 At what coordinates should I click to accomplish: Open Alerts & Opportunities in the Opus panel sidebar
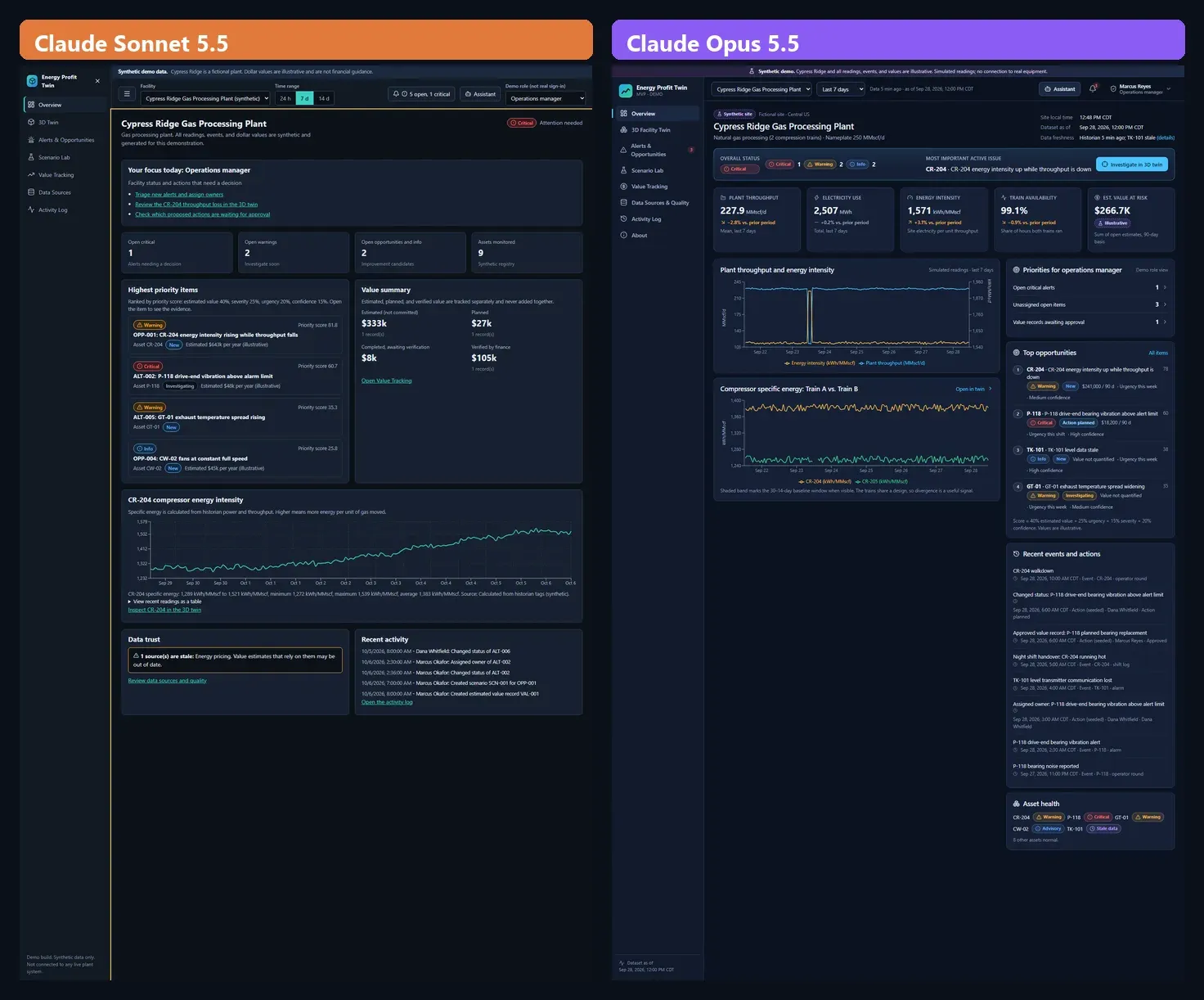[x=657, y=150]
